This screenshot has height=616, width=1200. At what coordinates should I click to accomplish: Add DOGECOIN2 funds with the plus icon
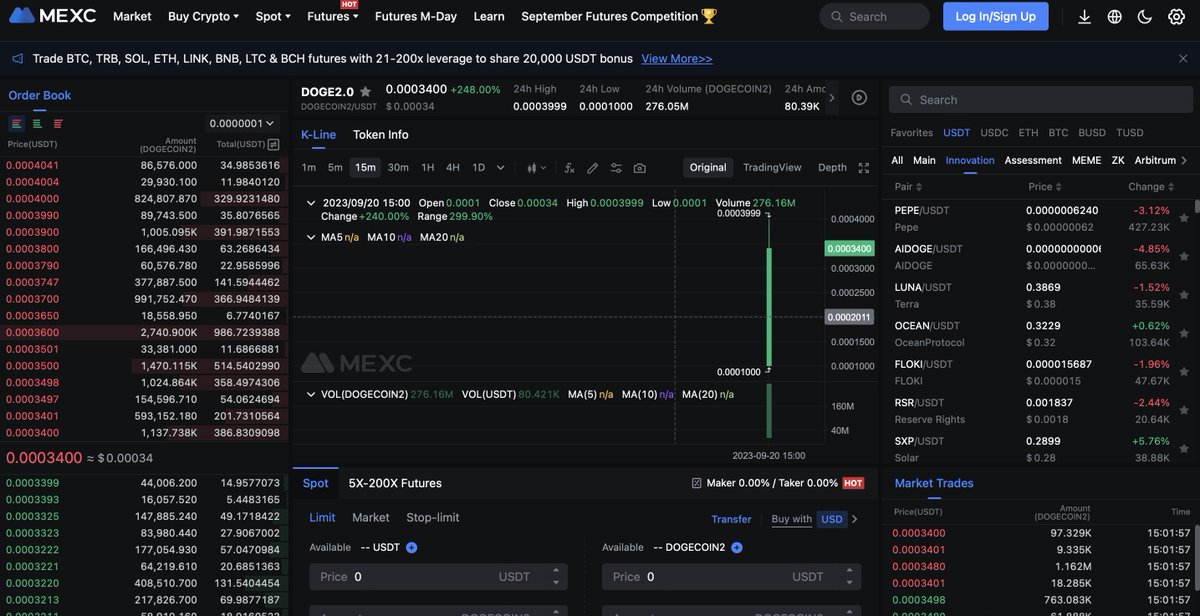[x=737, y=547]
